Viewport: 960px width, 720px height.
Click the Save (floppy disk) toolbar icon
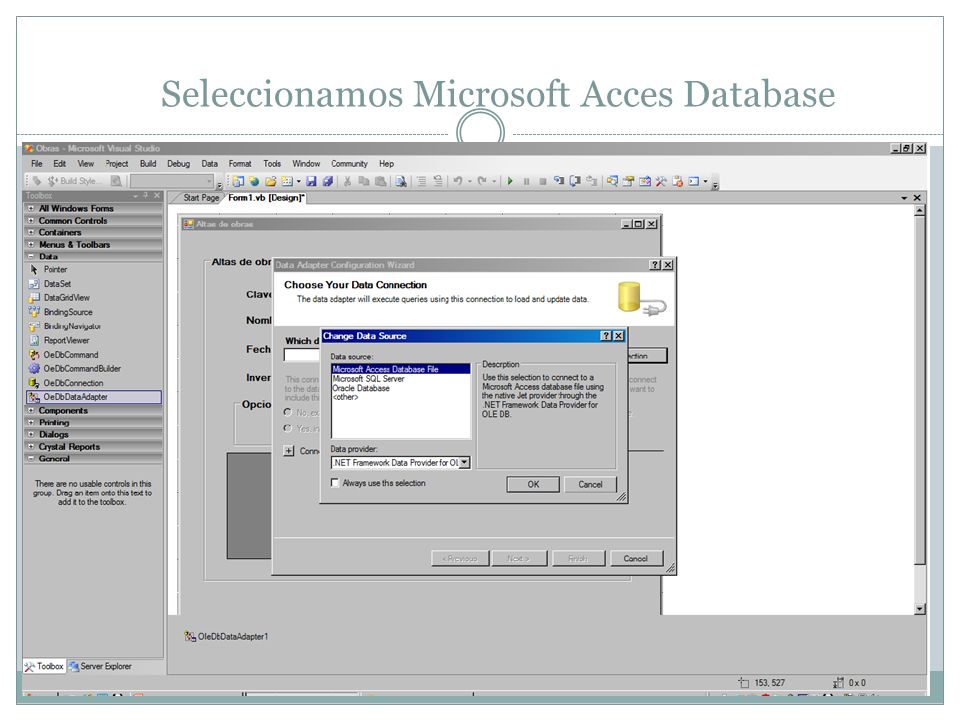point(311,181)
